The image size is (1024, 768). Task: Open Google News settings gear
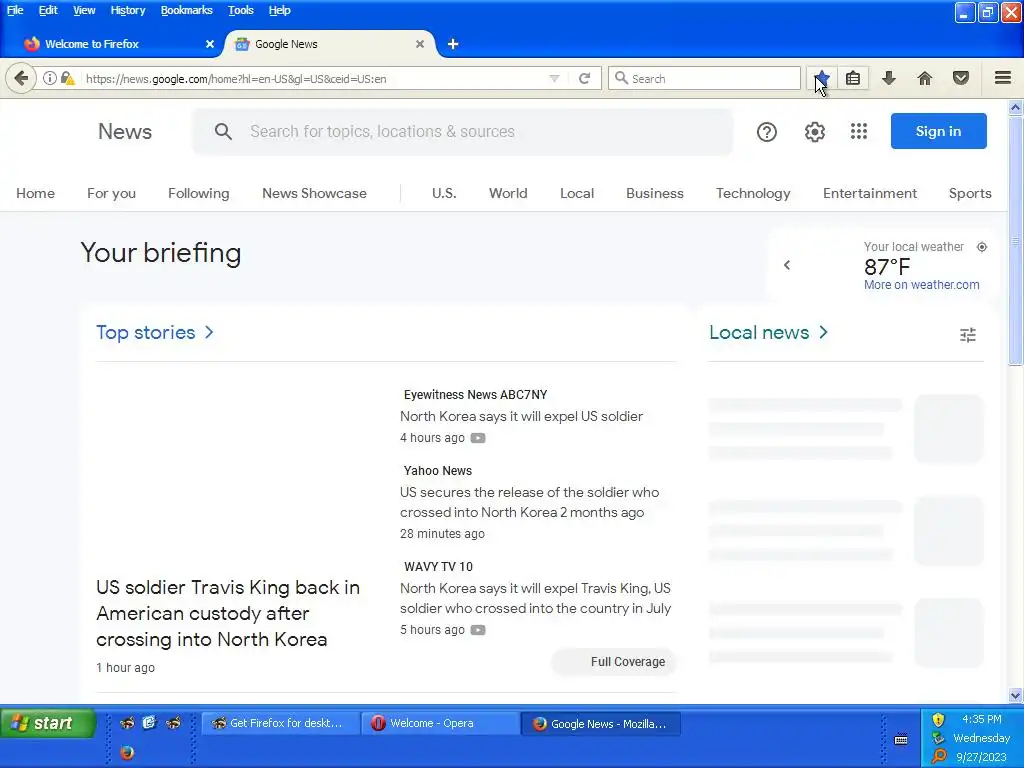click(x=814, y=132)
